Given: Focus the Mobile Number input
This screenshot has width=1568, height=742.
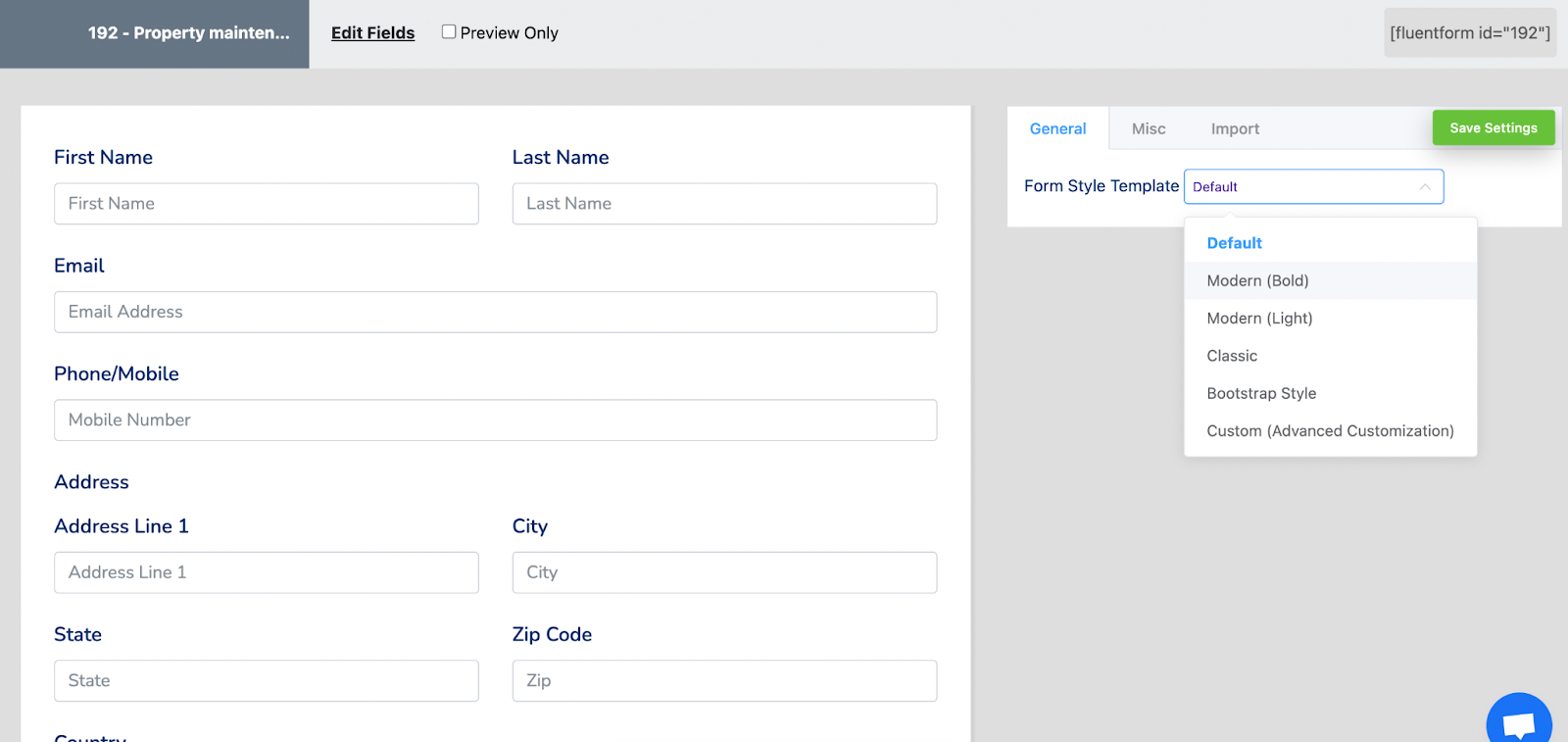Looking at the screenshot, I should click(x=495, y=420).
